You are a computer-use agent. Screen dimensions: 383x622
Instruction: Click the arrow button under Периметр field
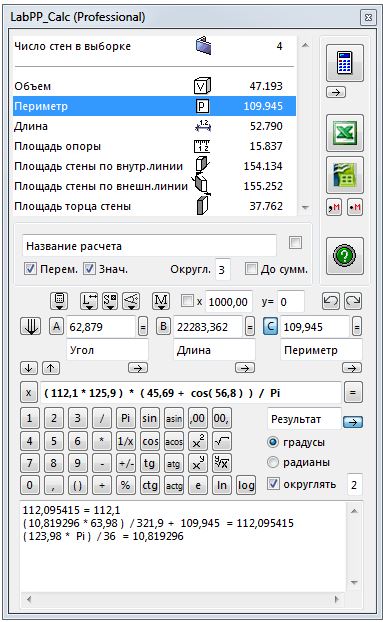tap(352, 368)
